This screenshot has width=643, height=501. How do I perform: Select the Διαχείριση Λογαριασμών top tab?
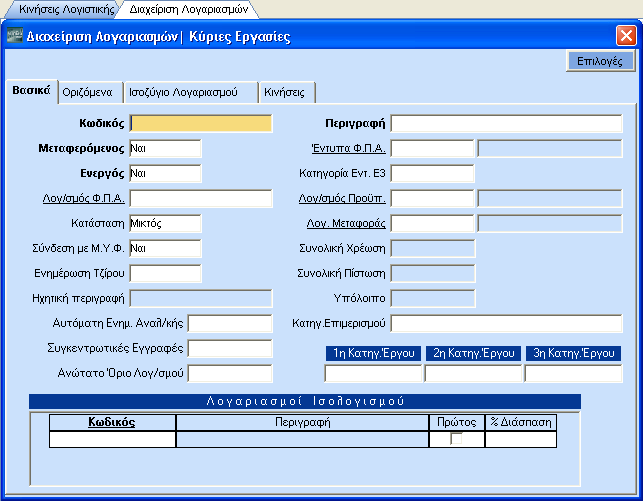click(188, 9)
